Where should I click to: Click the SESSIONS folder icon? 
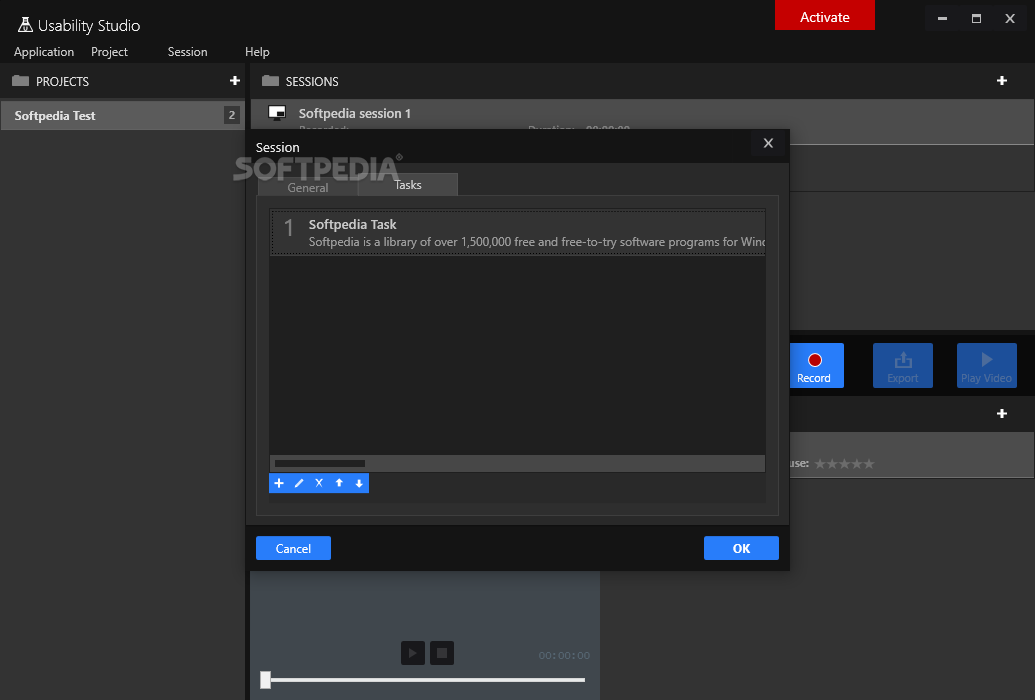[x=270, y=81]
